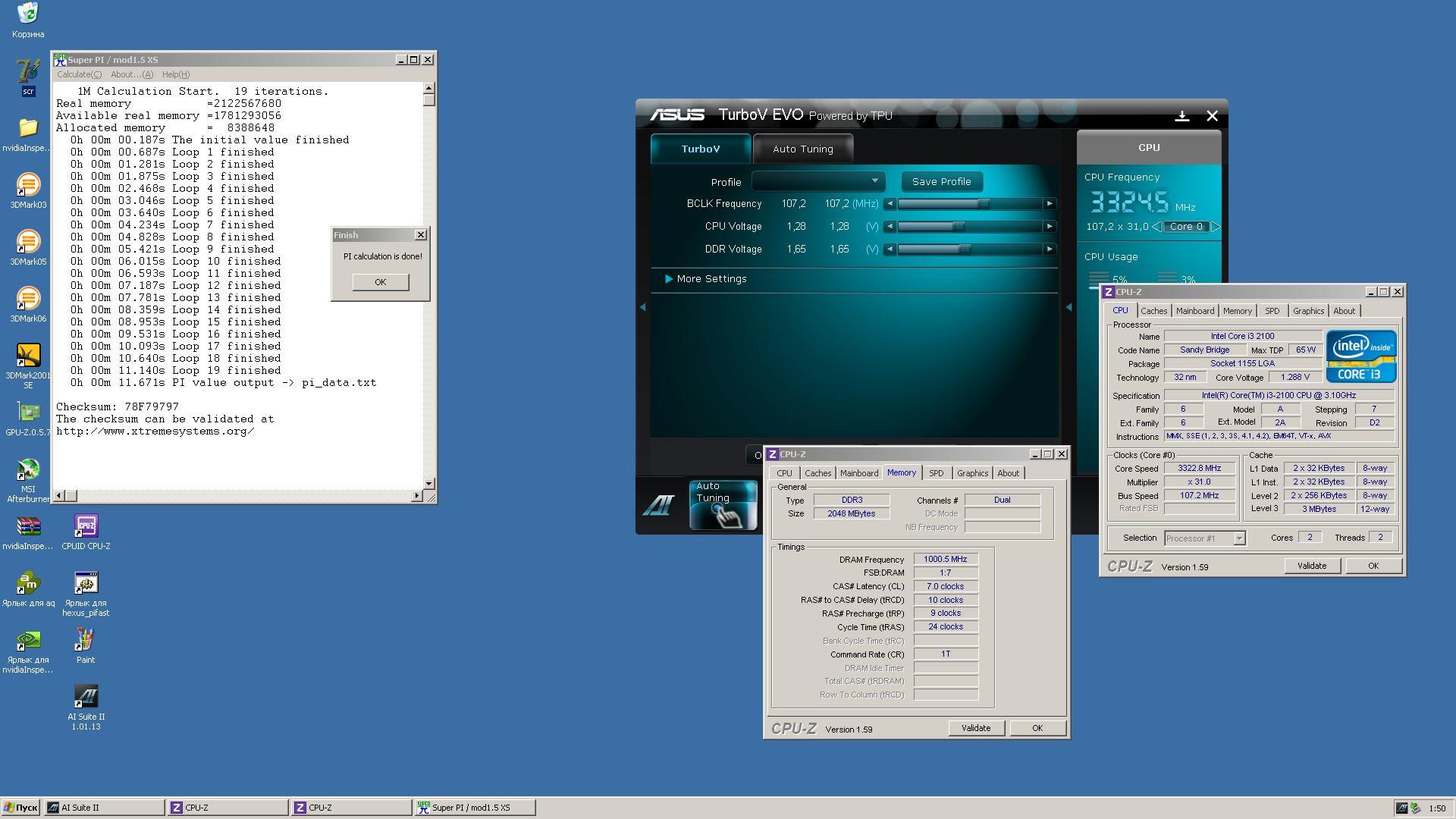Increase DDR Voltage with right arrow
Image resolution: width=1456 pixels, height=819 pixels.
(1050, 249)
